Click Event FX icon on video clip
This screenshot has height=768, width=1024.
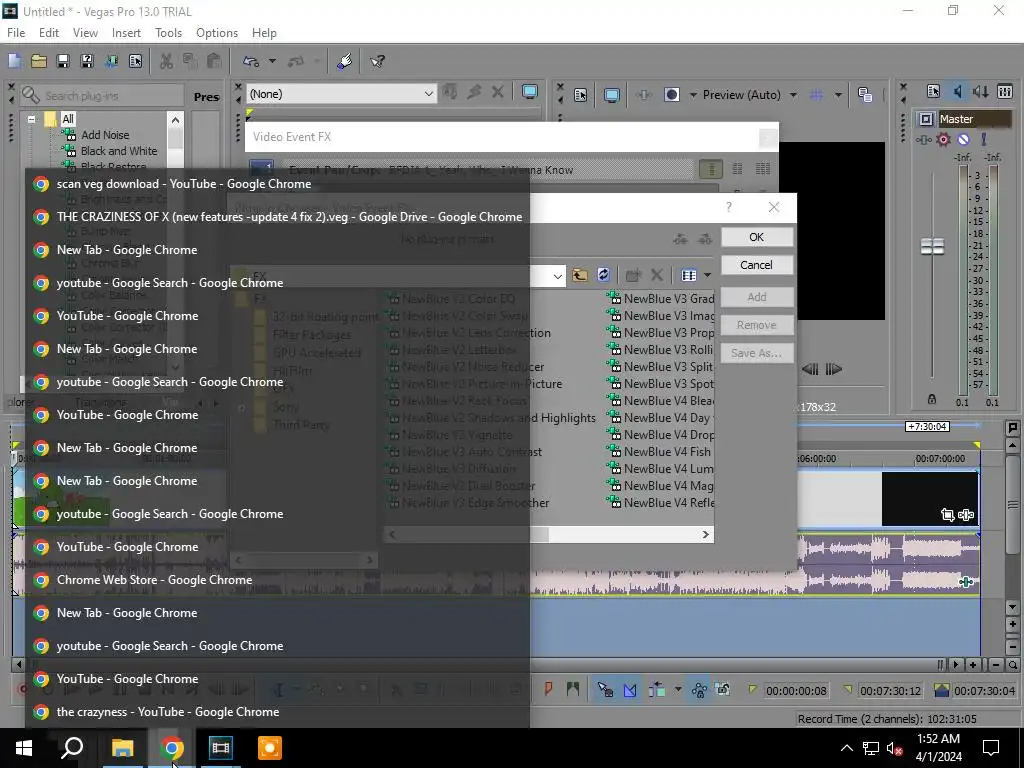[967, 515]
